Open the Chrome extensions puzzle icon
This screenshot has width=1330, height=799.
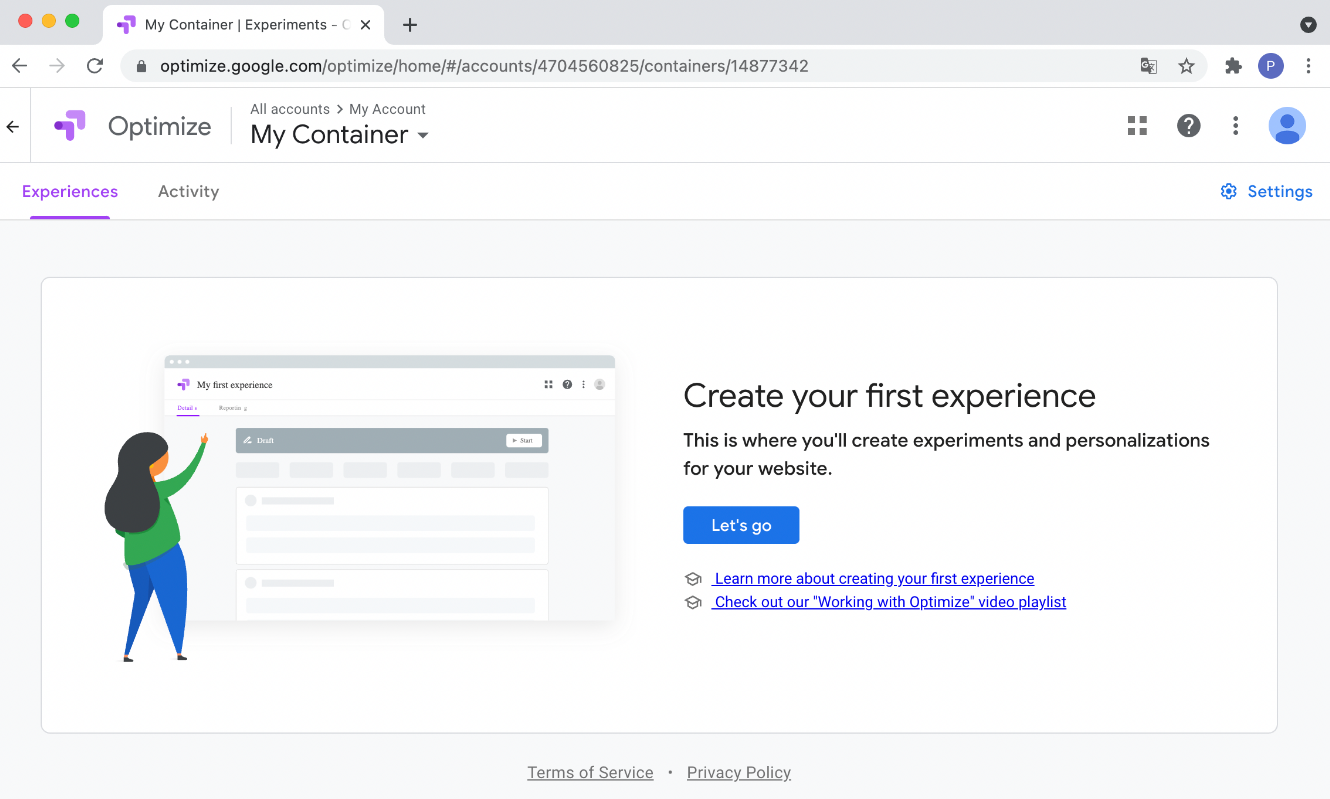coord(1233,66)
